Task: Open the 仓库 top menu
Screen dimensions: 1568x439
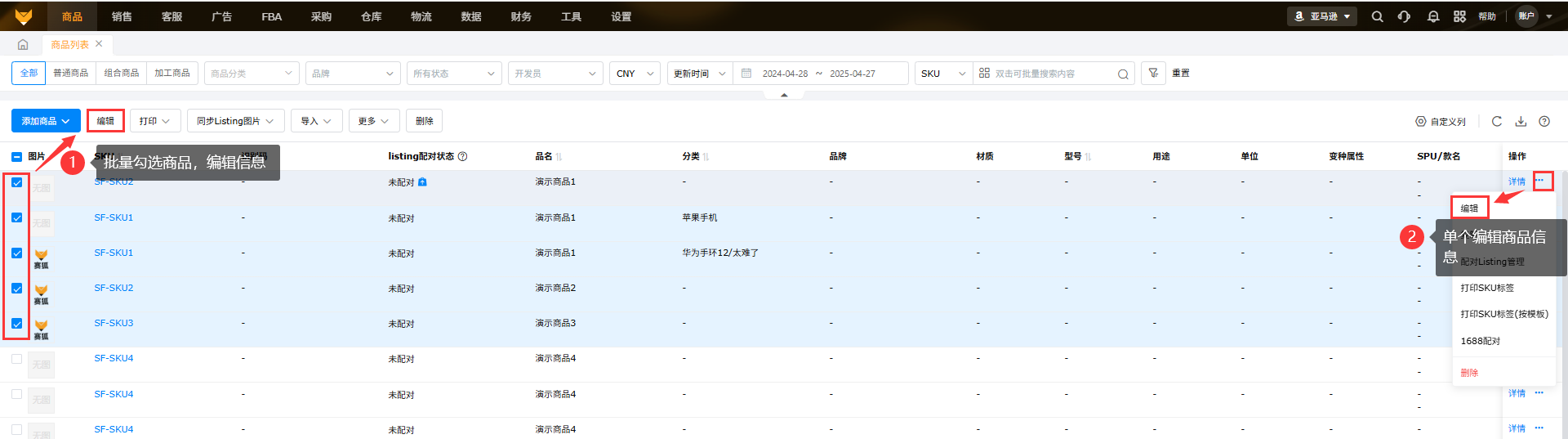Action: click(371, 16)
